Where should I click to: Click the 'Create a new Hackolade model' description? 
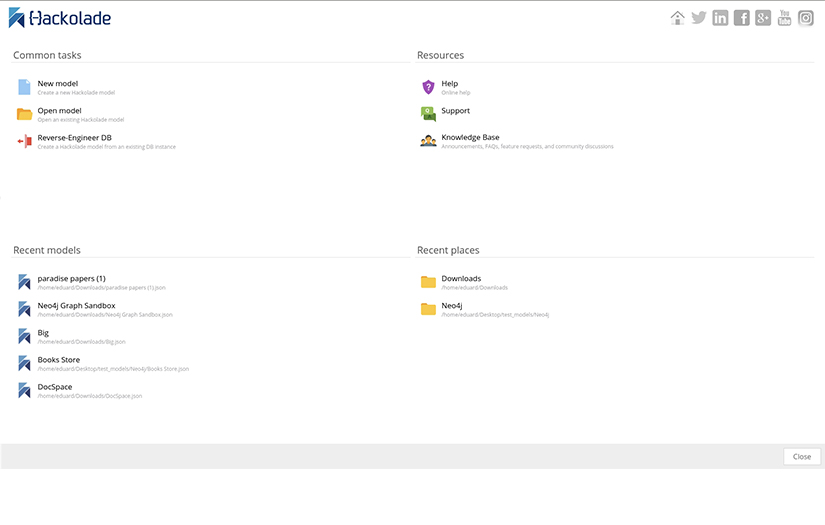(76, 93)
